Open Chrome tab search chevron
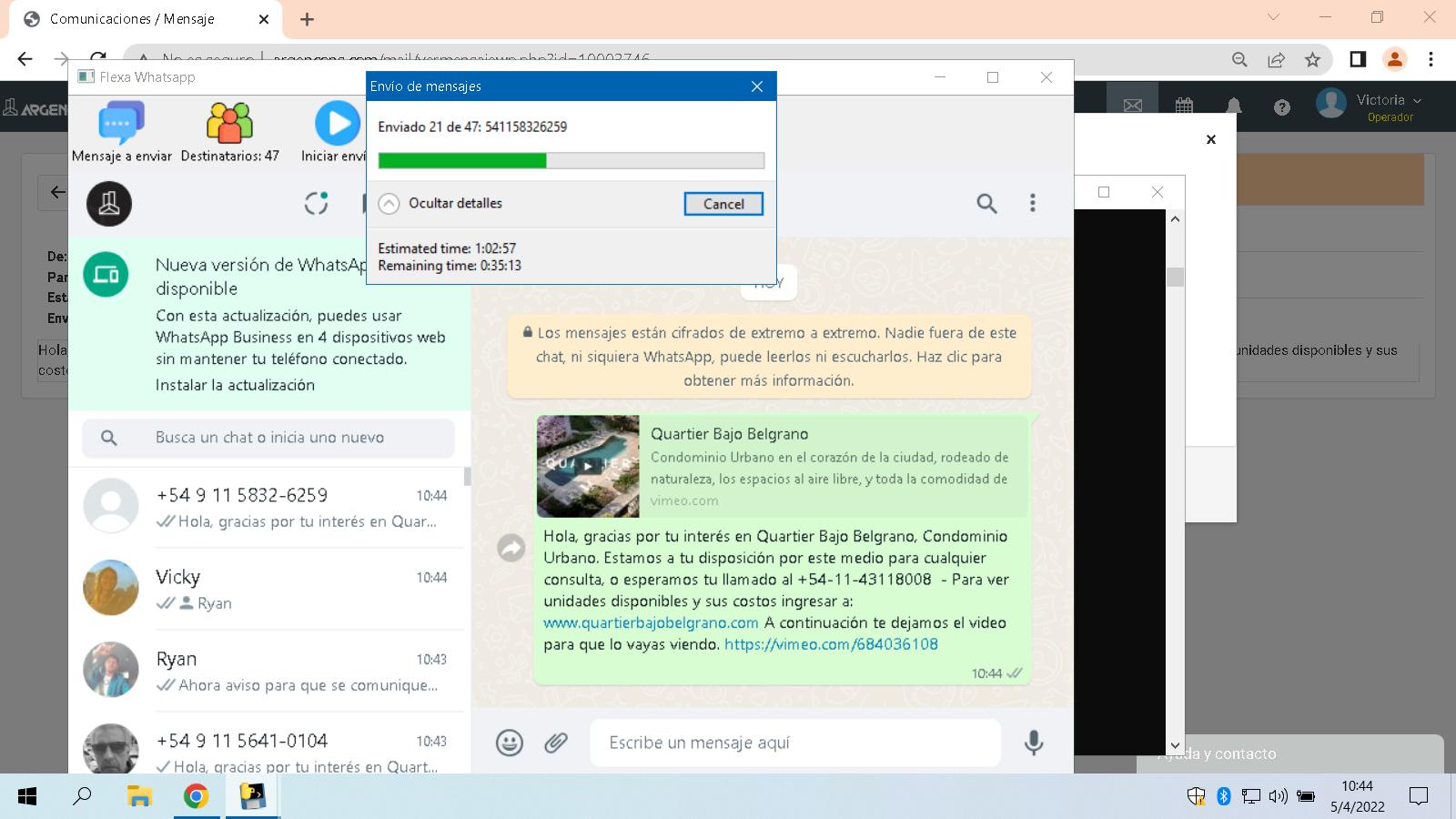Viewport: 1456px width, 819px height. 1273,17
